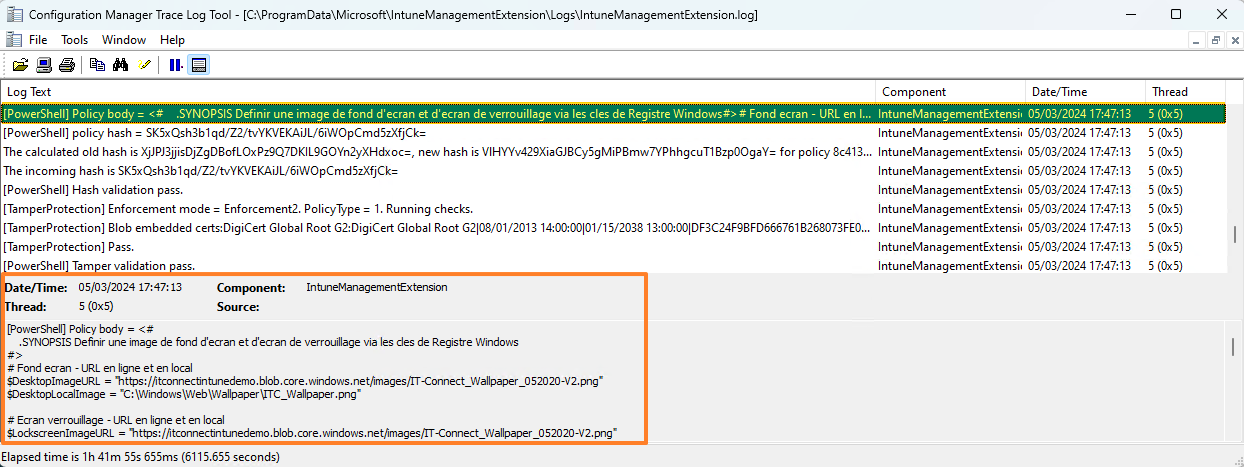Sort by the Thread column header
The height and width of the screenshot is (467, 1244).
coord(1188,92)
